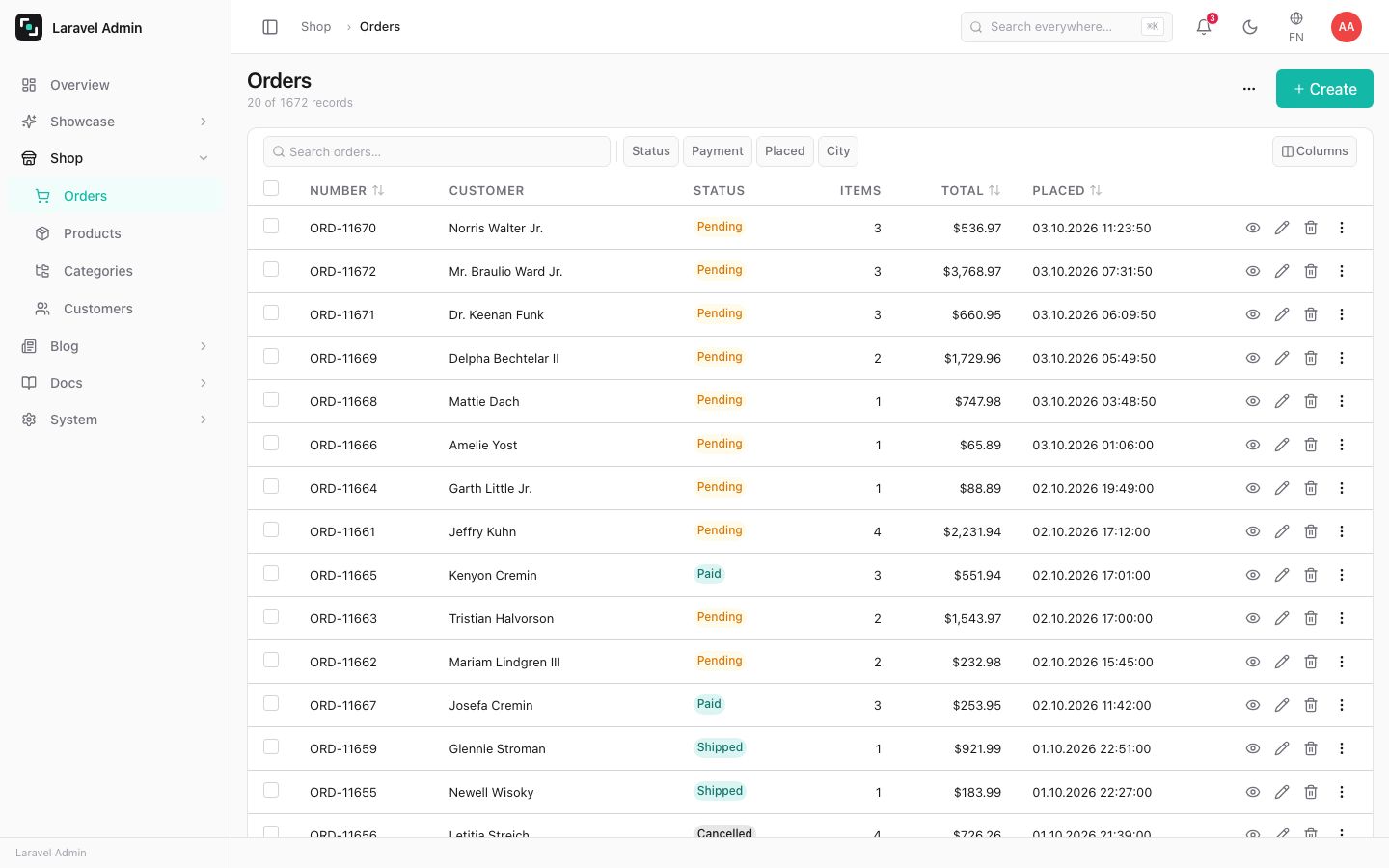Collapse the Shop sidebar section
This screenshot has width=1389, height=868.
click(115, 158)
